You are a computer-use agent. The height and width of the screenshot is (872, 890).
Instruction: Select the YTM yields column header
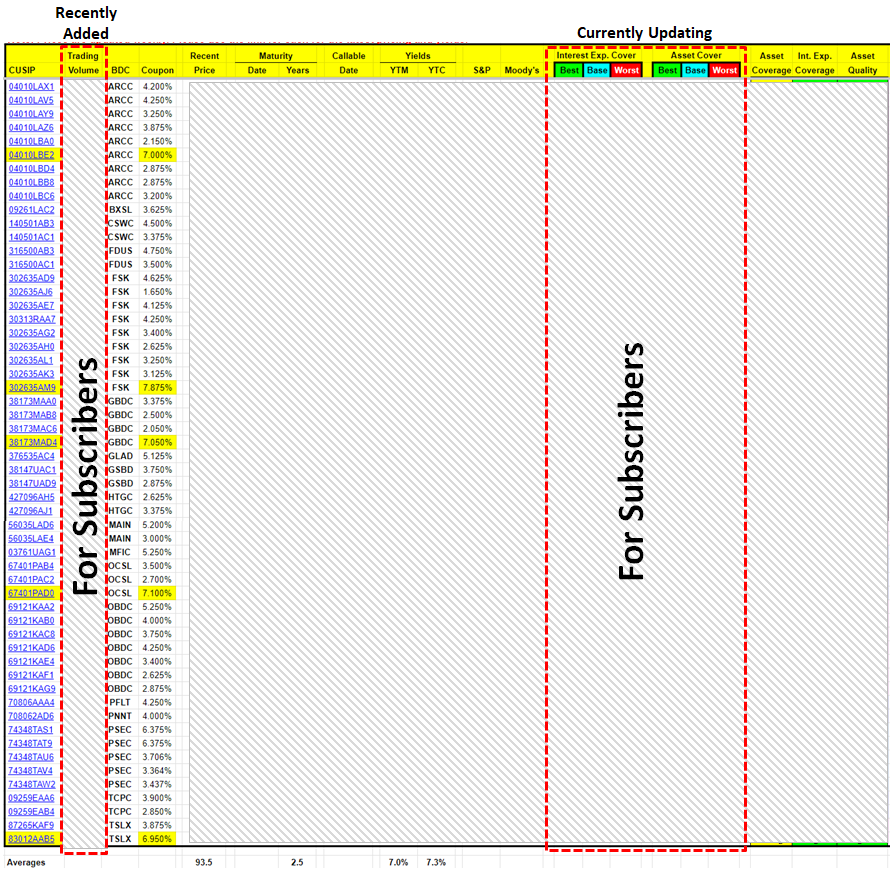[399, 70]
